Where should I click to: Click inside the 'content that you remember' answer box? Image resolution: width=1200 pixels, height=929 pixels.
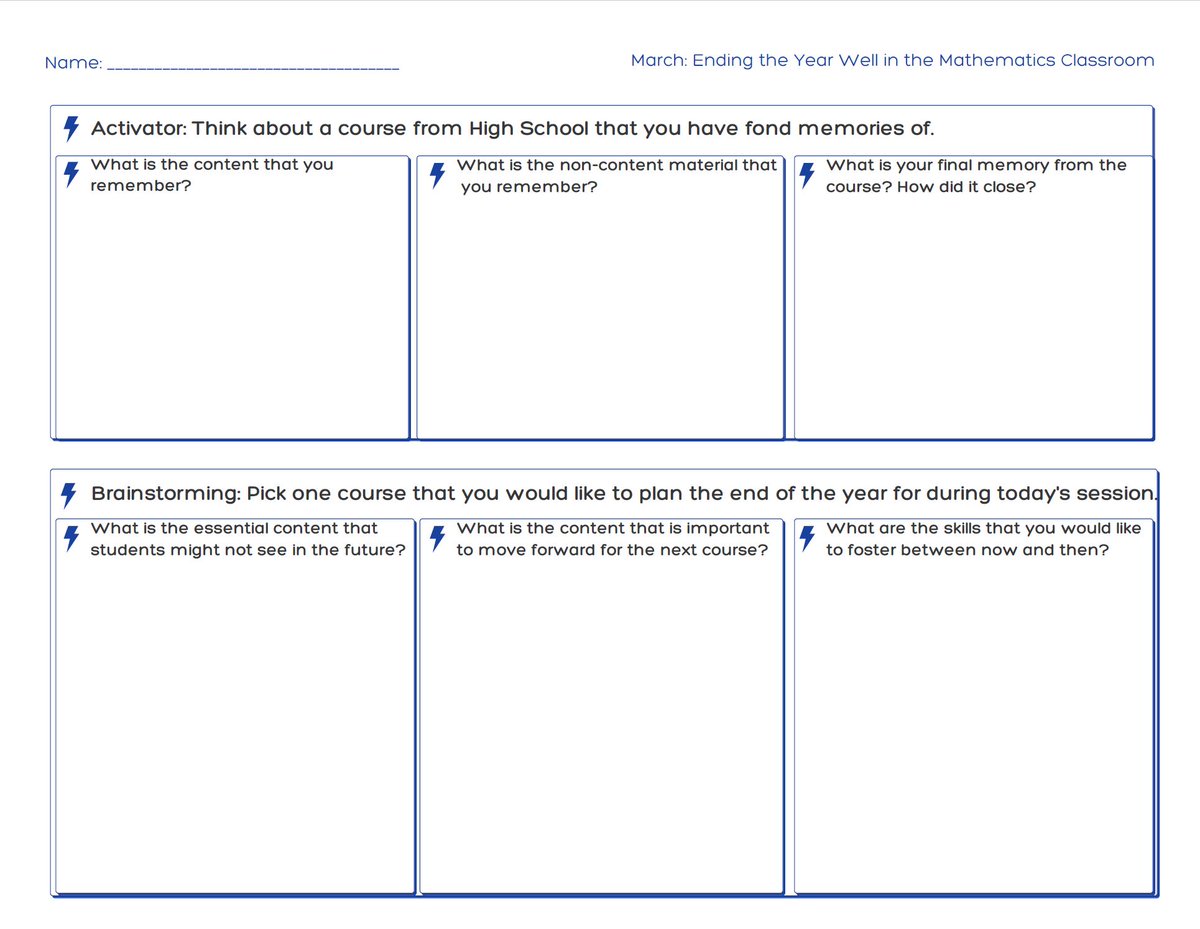(x=232, y=297)
